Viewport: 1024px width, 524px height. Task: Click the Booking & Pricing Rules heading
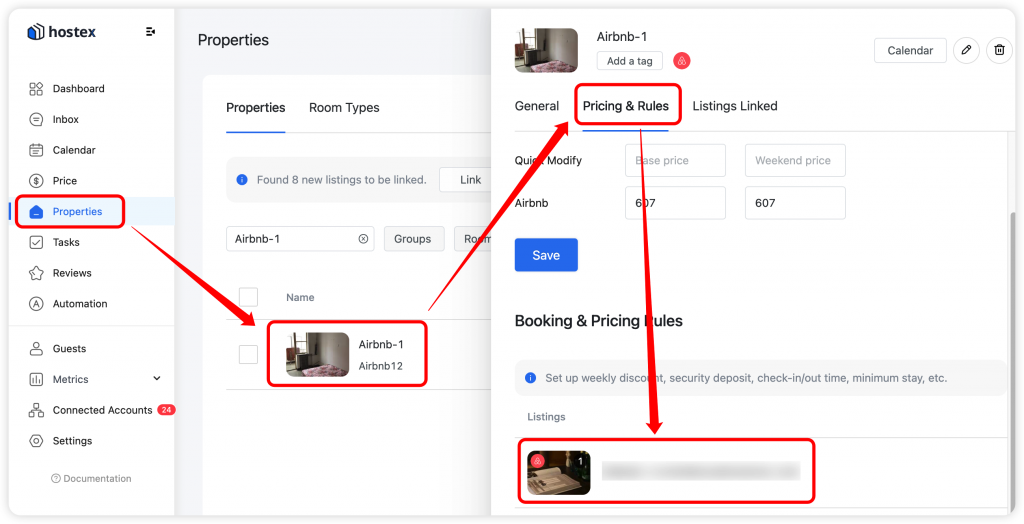(599, 321)
